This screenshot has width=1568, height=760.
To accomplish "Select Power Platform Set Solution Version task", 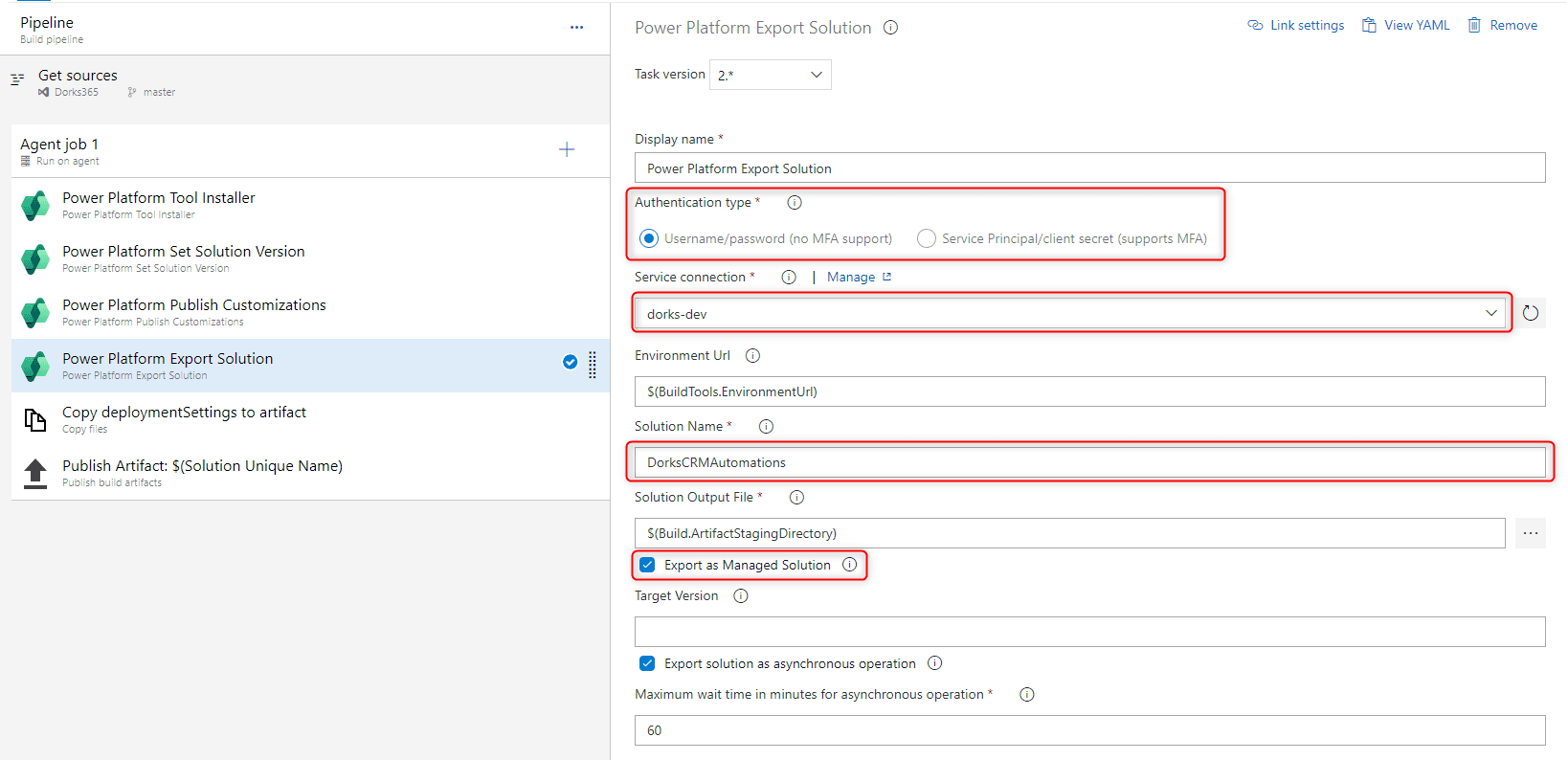I will 310,258.
